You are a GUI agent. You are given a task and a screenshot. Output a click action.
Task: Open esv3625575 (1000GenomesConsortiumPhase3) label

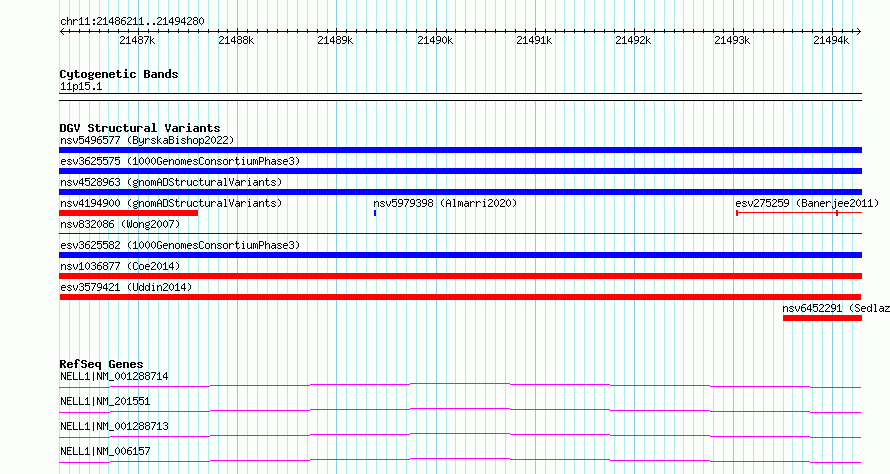pos(180,161)
